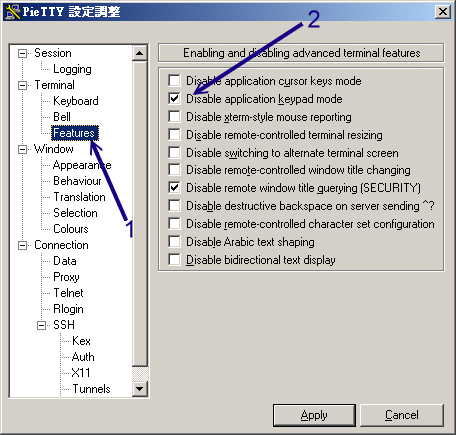
Task: Check Disable remote-controlled character set configuration
Action: (174, 224)
